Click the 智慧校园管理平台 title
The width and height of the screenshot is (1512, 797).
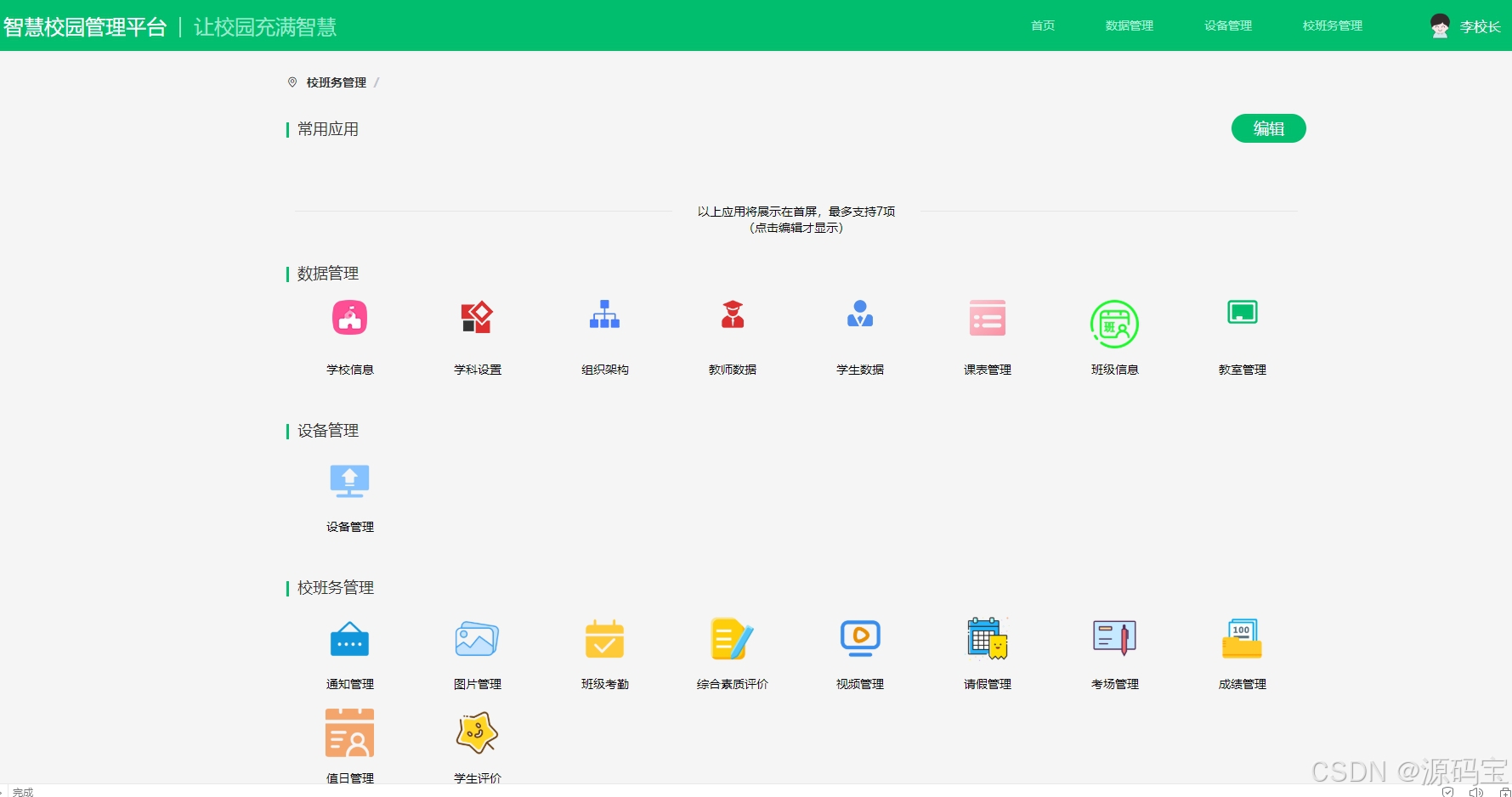pos(85,27)
